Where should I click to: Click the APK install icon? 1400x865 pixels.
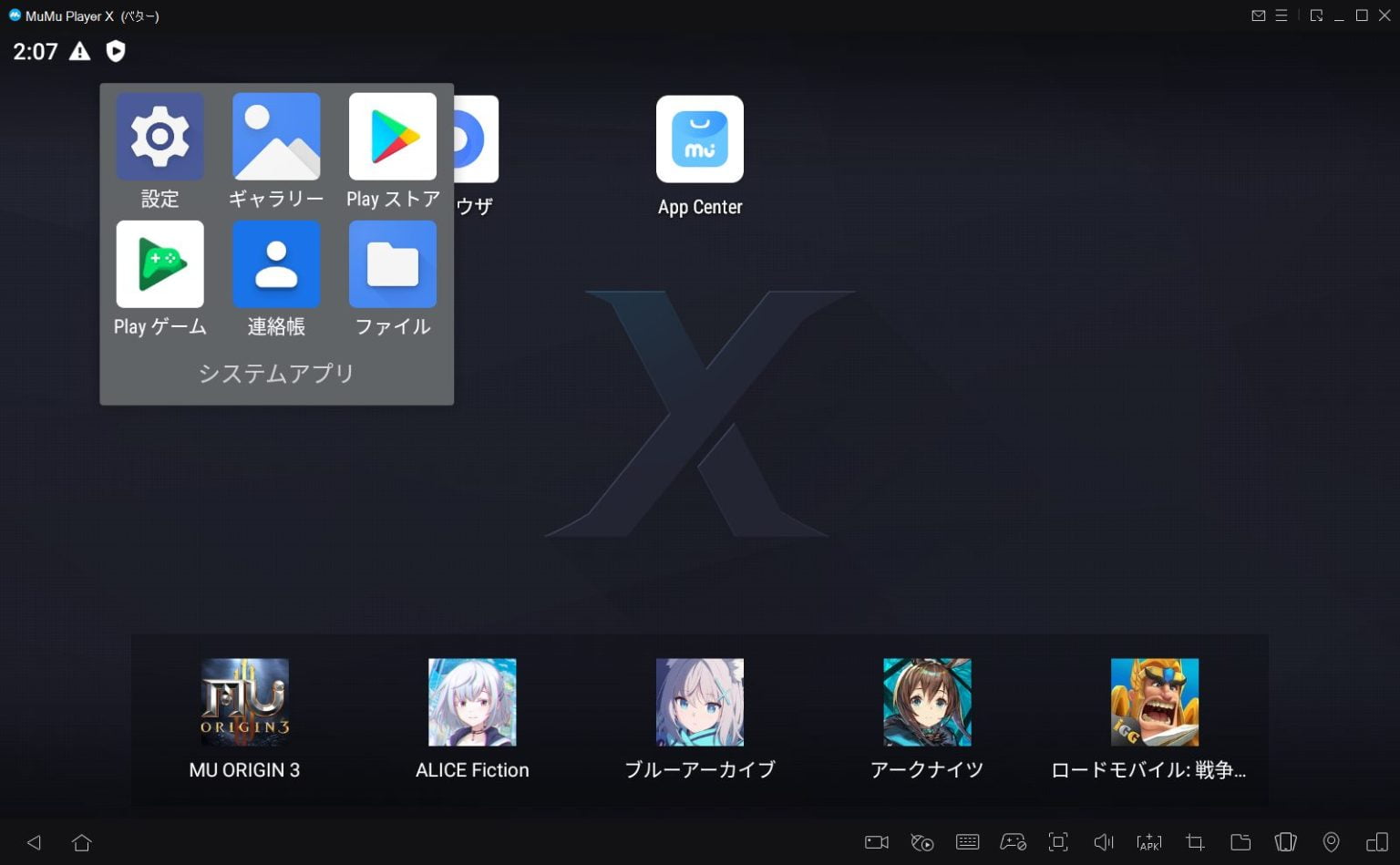pos(1149,842)
